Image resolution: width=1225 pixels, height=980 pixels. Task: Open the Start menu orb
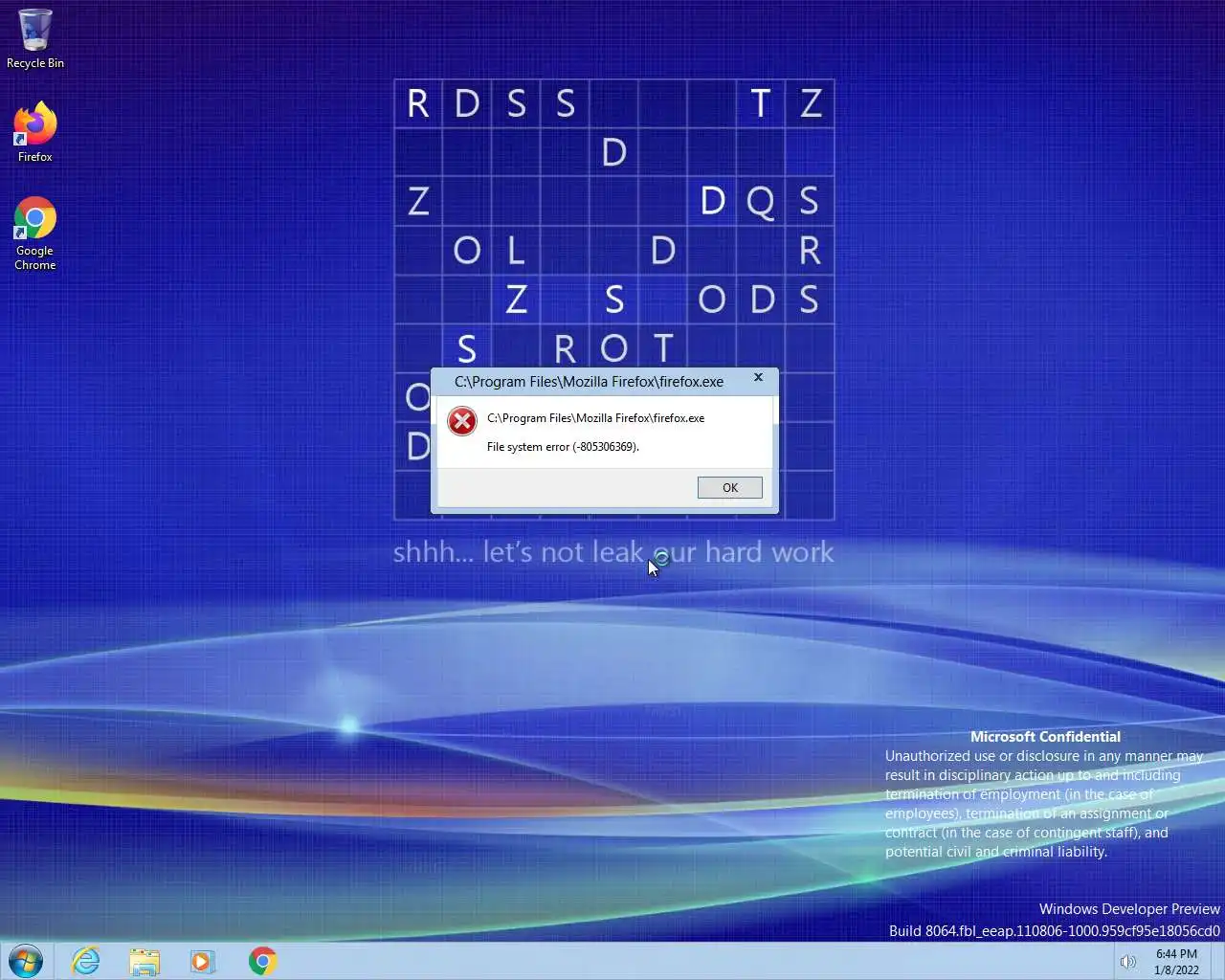(x=26, y=961)
